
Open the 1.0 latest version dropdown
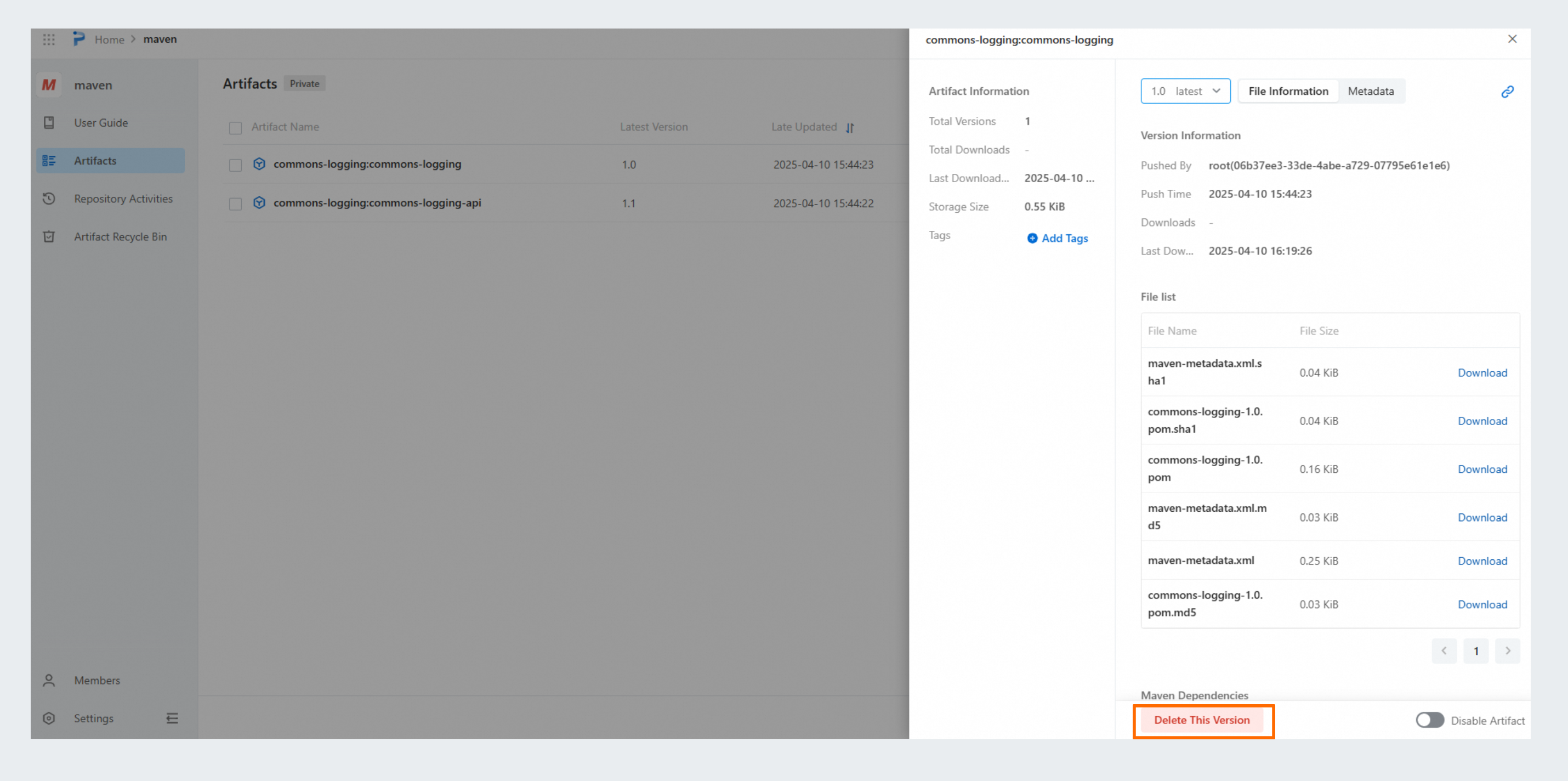coord(1185,90)
